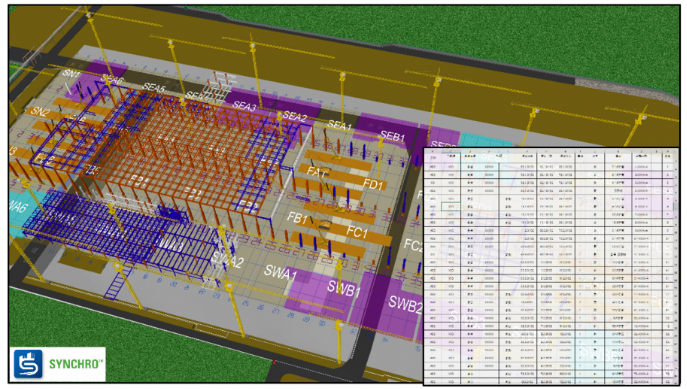Click the FA1 zone label
The height and width of the screenshot is (389, 687).
pyautogui.click(x=316, y=171)
